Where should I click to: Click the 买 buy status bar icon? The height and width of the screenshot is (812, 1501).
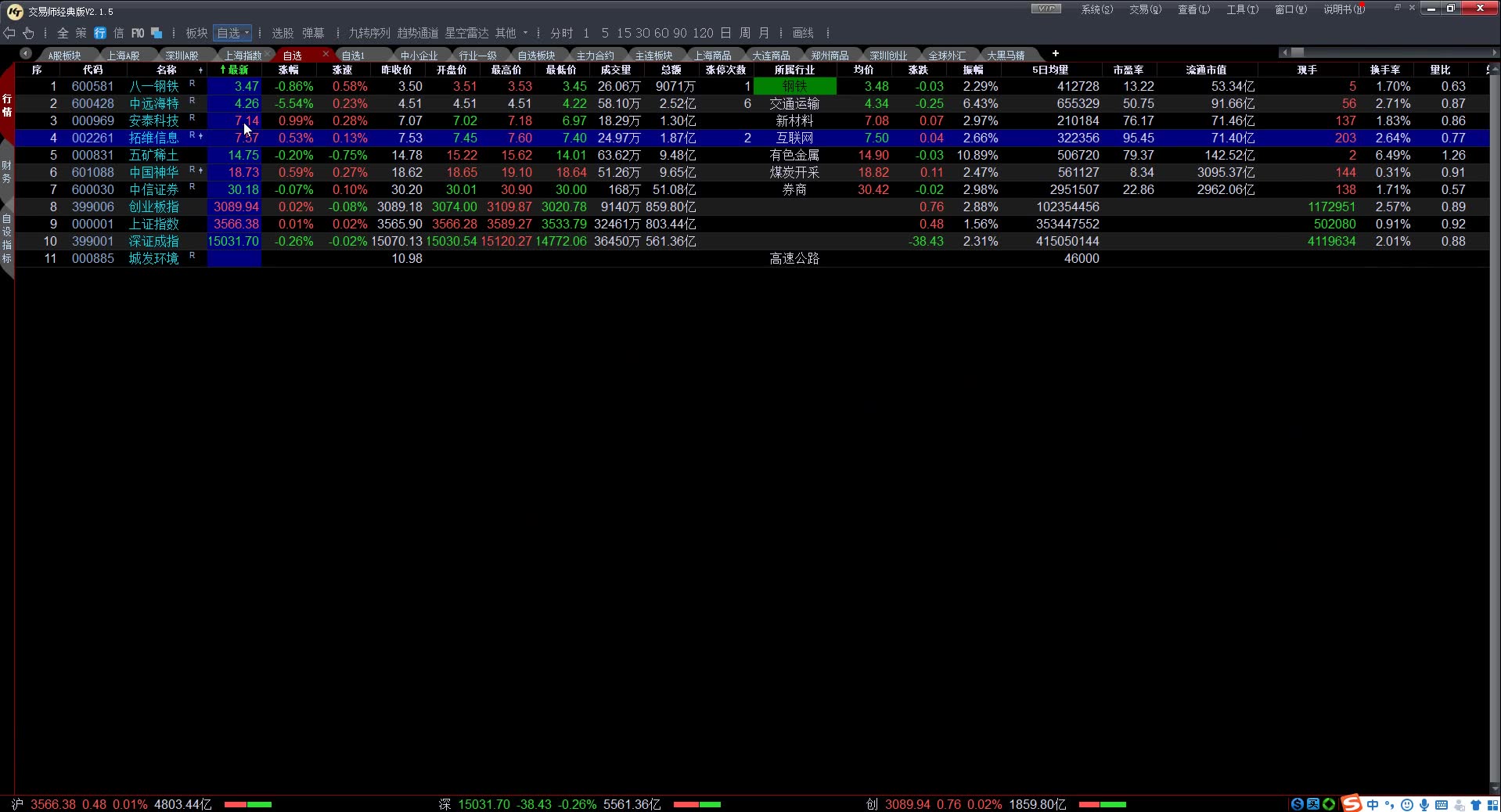[1313, 804]
